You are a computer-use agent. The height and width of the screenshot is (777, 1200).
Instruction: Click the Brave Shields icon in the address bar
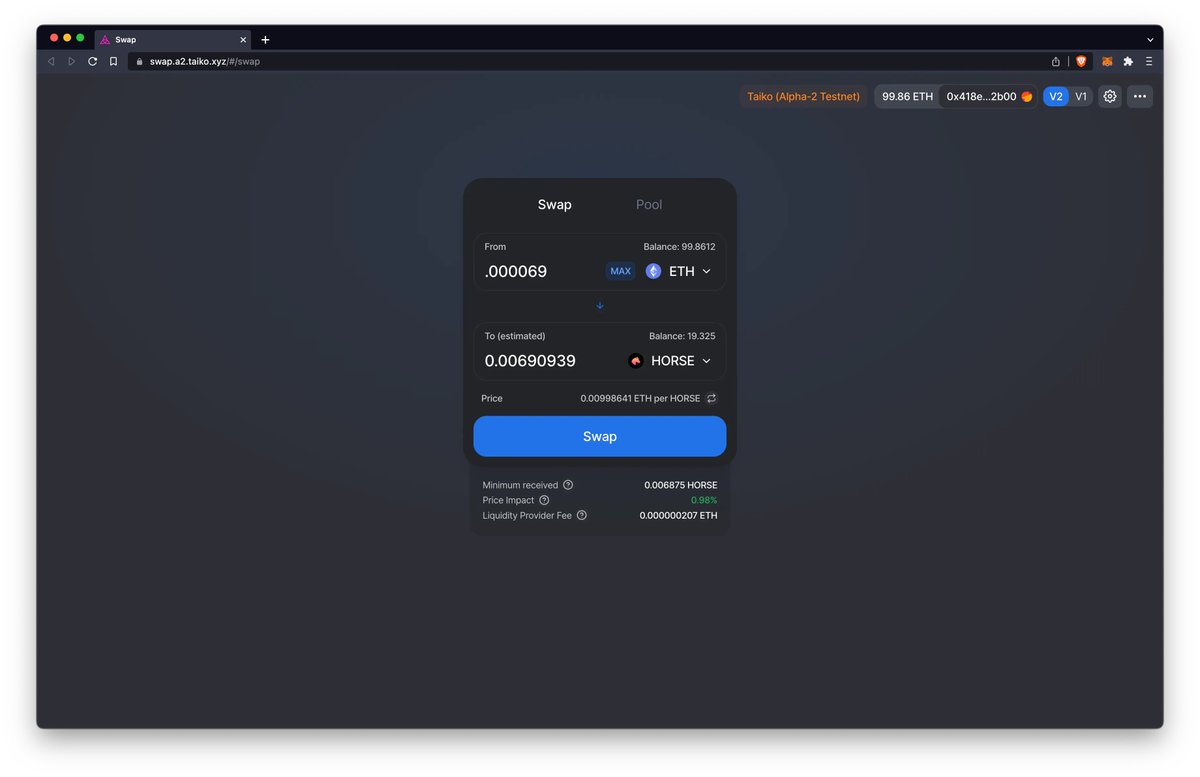(1081, 61)
